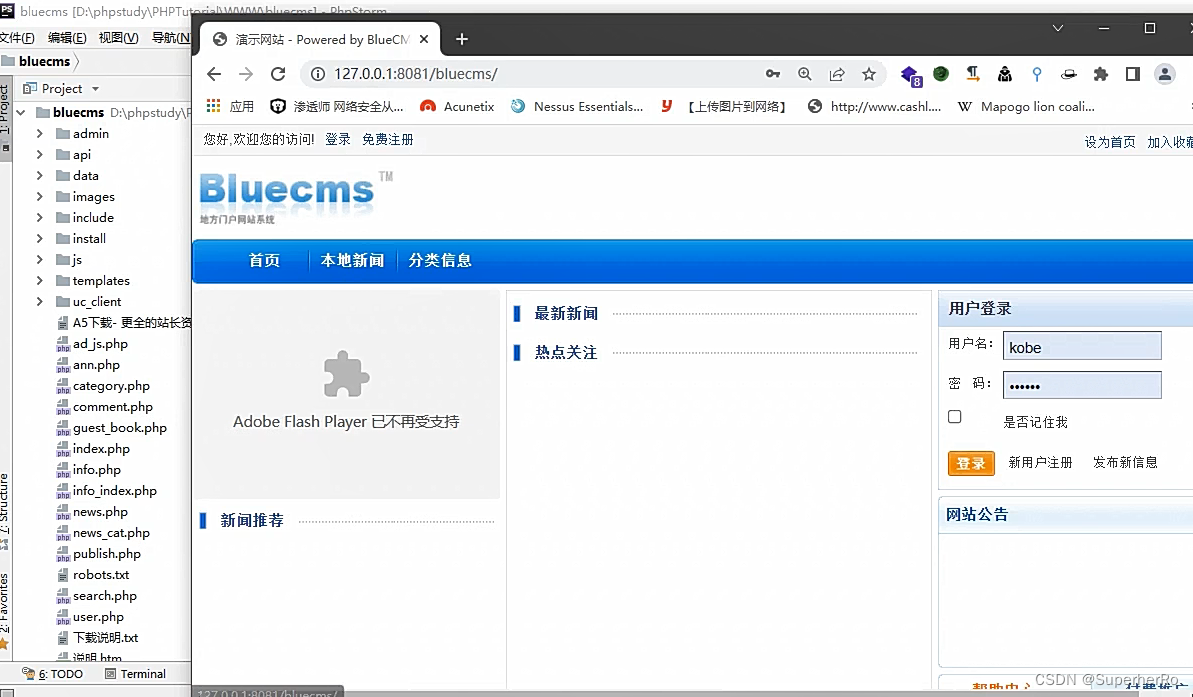This screenshot has width=1193, height=697.
Task: Expand the images folder
Action: tap(40, 196)
